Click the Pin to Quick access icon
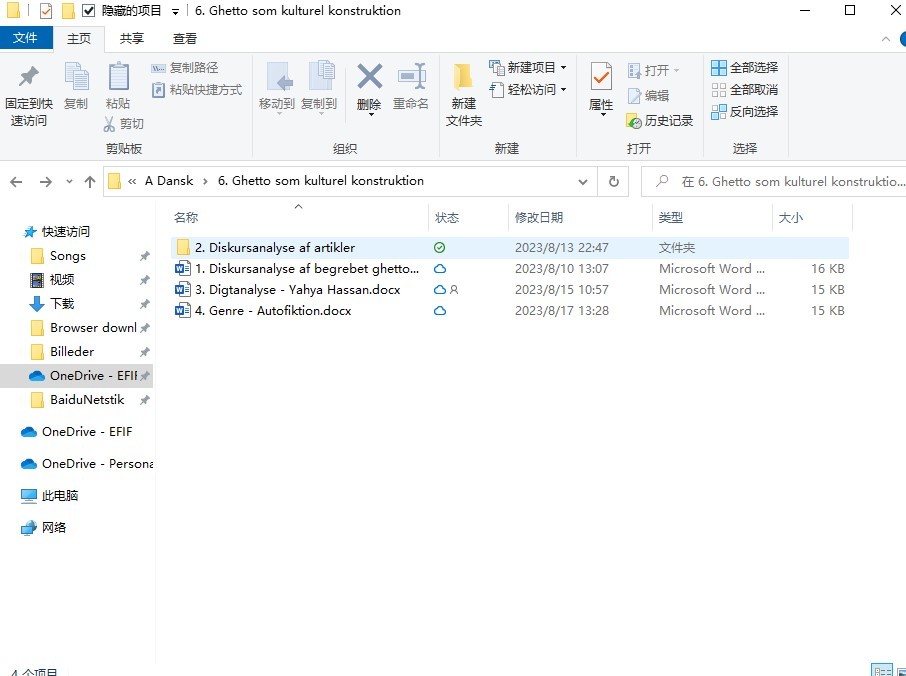 [28, 77]
